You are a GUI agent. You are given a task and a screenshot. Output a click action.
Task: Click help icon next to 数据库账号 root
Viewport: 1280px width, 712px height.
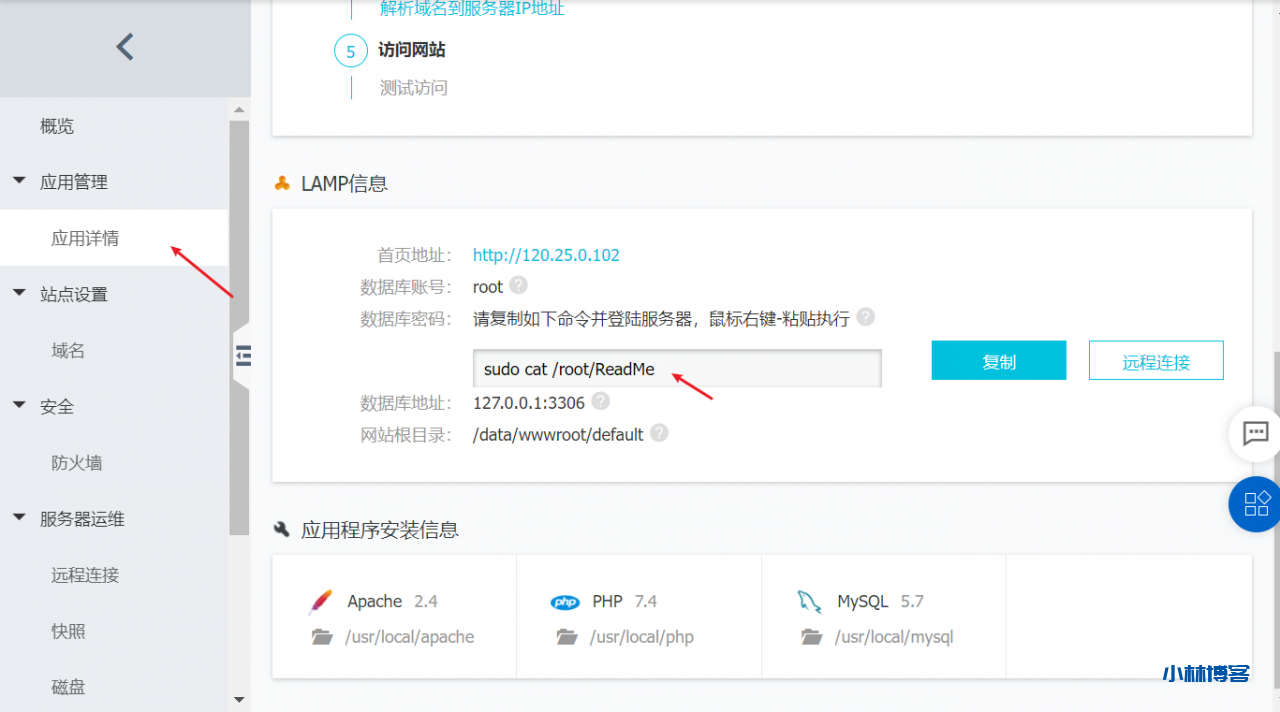click(x=518, y=285)
